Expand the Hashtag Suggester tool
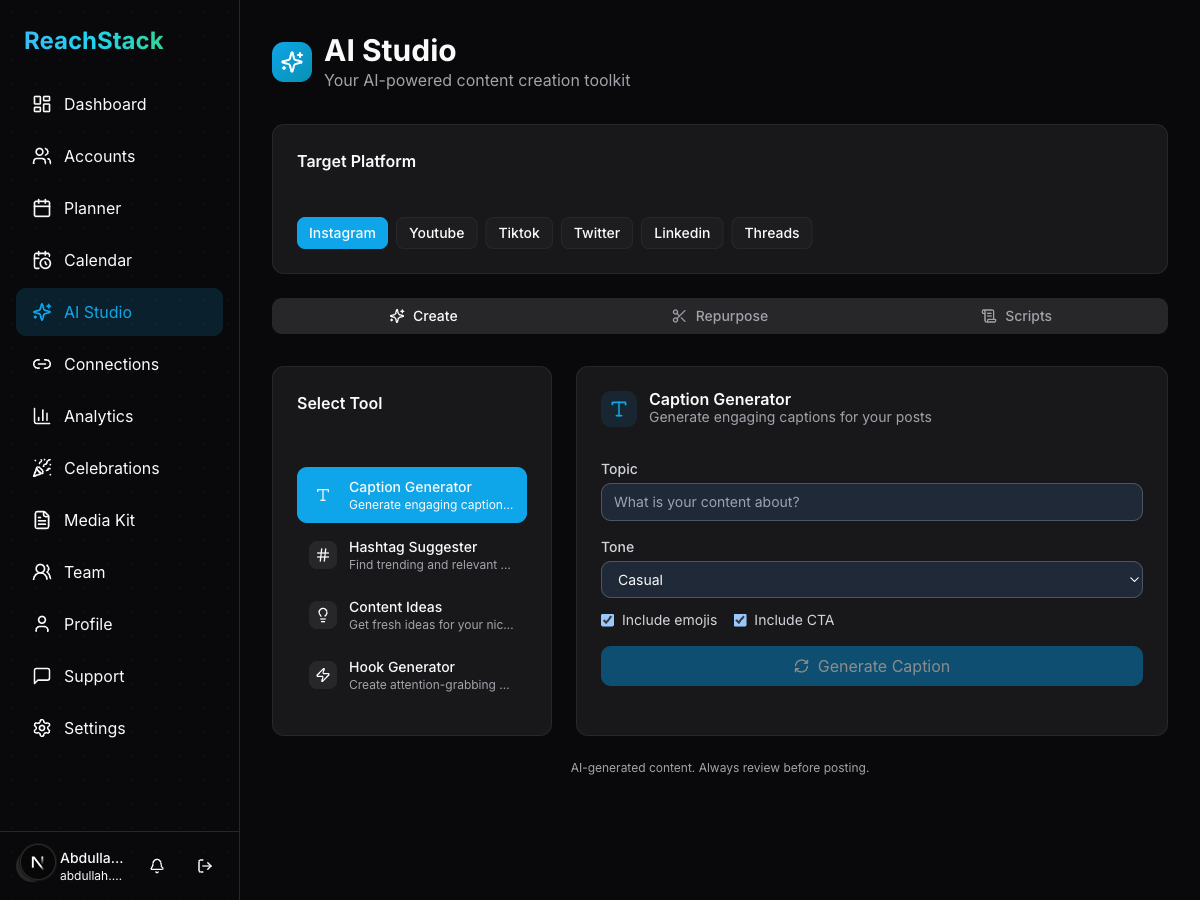 pos(412,555)
